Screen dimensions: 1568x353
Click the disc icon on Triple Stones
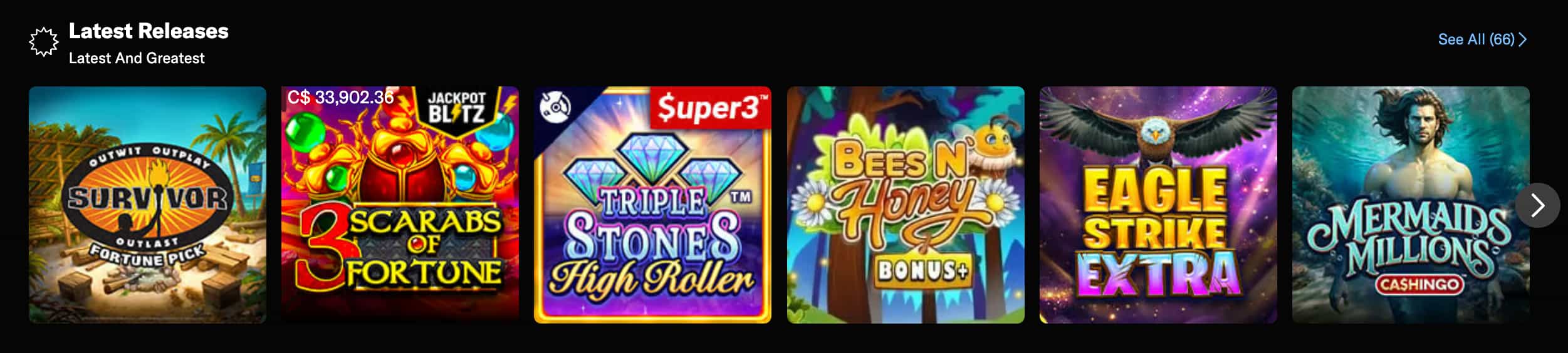555,106
